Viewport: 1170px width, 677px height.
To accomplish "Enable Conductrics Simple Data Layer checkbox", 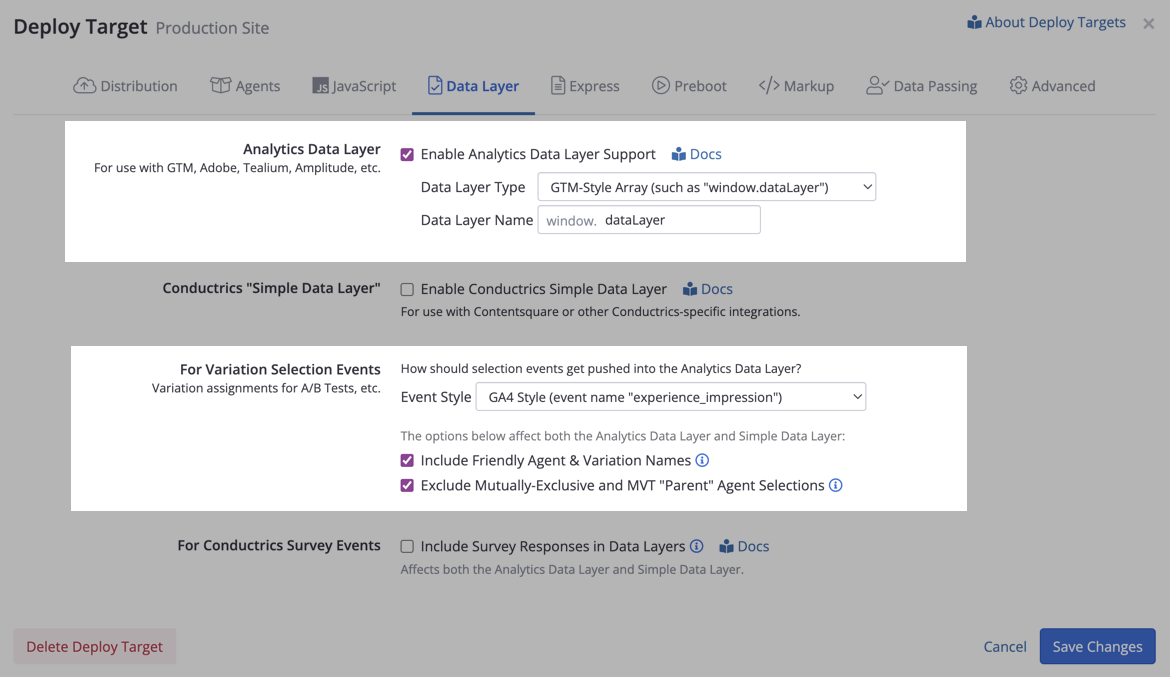I will tap(407, 290).
